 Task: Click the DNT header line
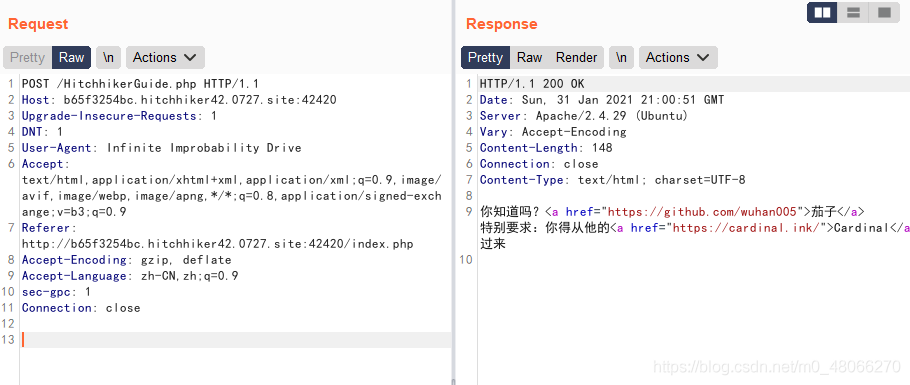click(42, 132)
